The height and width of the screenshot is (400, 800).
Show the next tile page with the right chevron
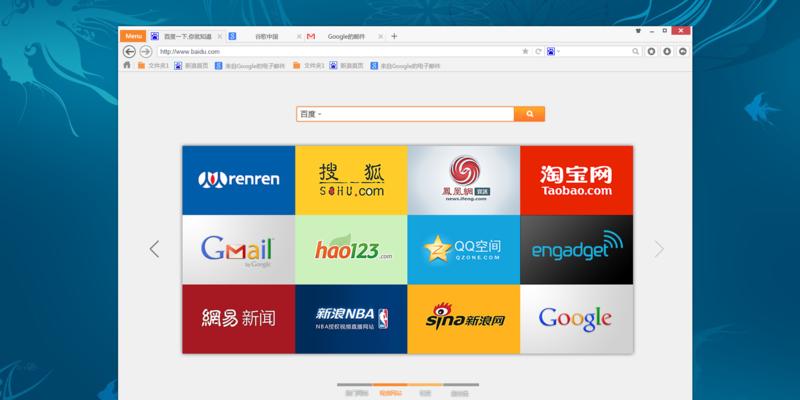pos(659,249)
